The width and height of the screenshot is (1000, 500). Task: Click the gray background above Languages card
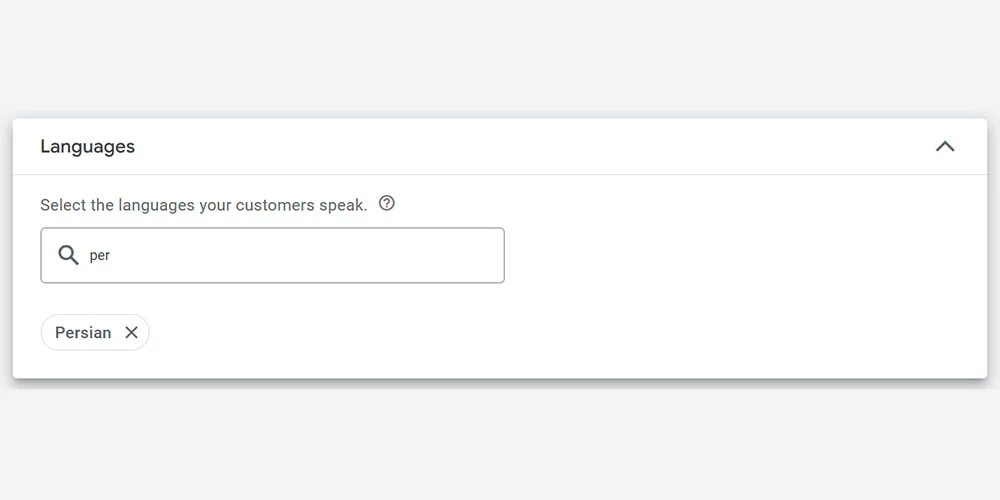click(x=500, y=60)
